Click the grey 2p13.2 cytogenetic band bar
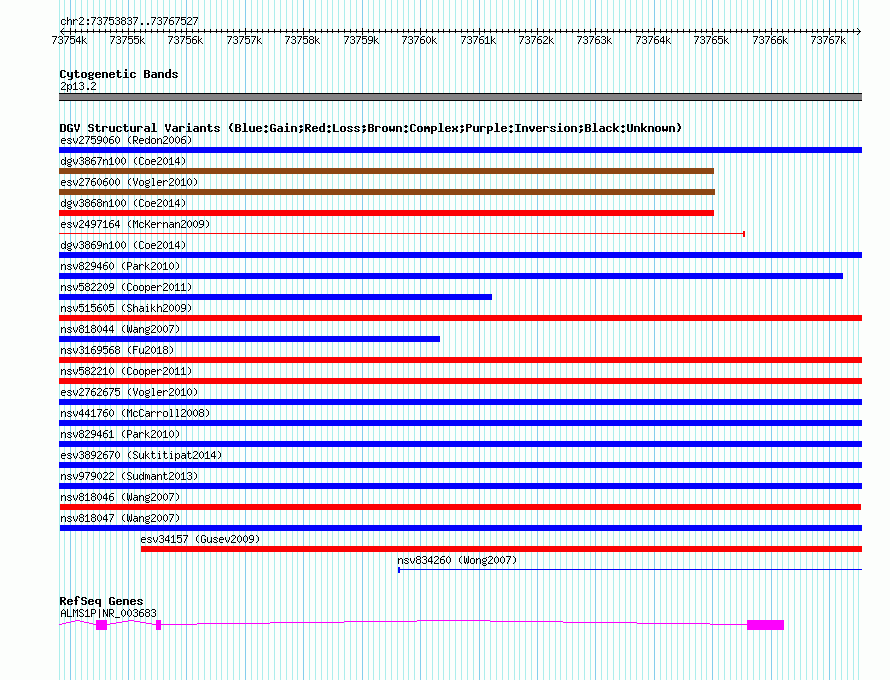The height and width of the screenshot is (680, 890). pyautogui.click(x=460, y=97)
